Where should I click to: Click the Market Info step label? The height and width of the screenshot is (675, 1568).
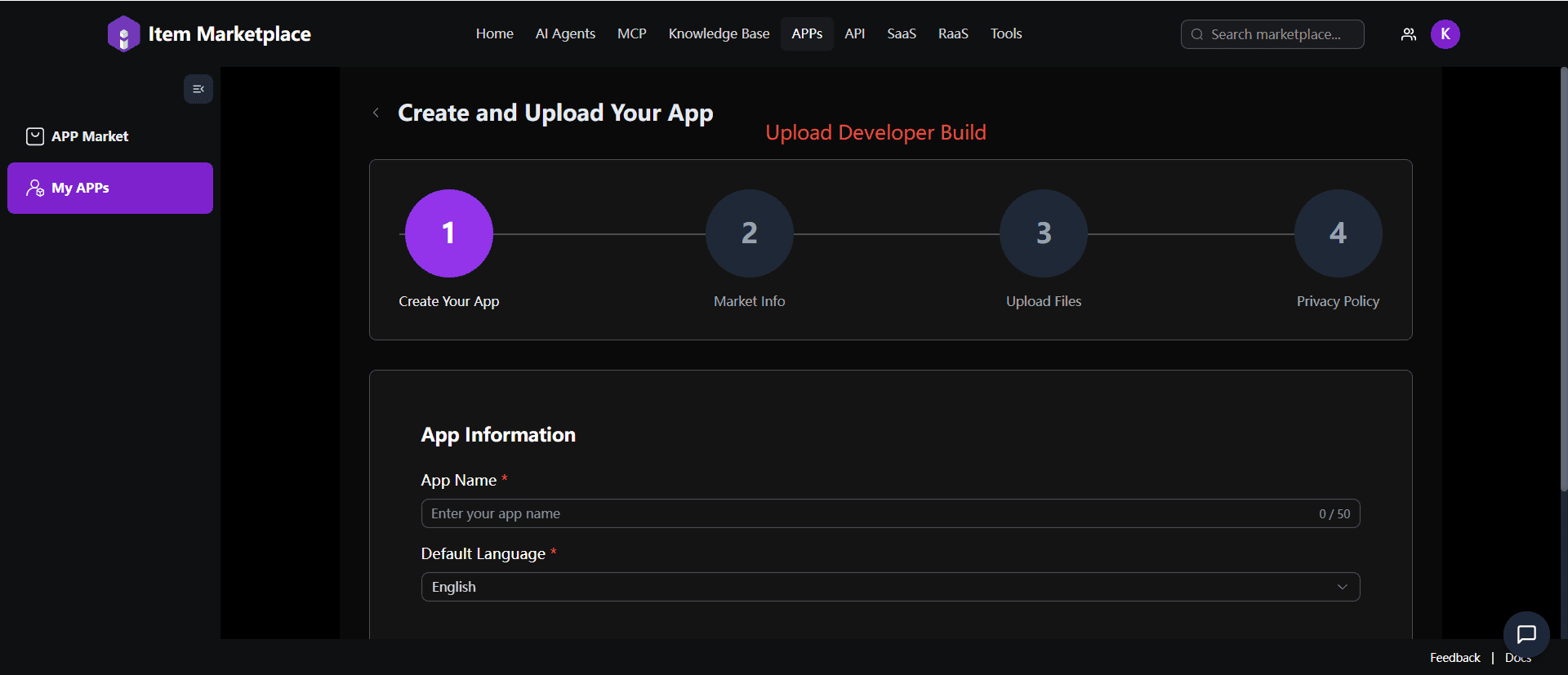click(x=750, y=301)
